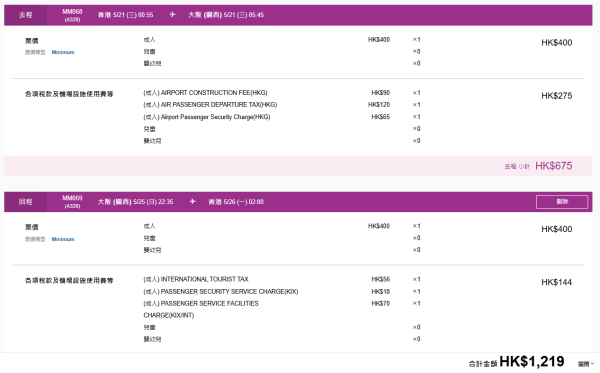Click arrival text 大阪 (關西) 5/21 05:45

226,15
